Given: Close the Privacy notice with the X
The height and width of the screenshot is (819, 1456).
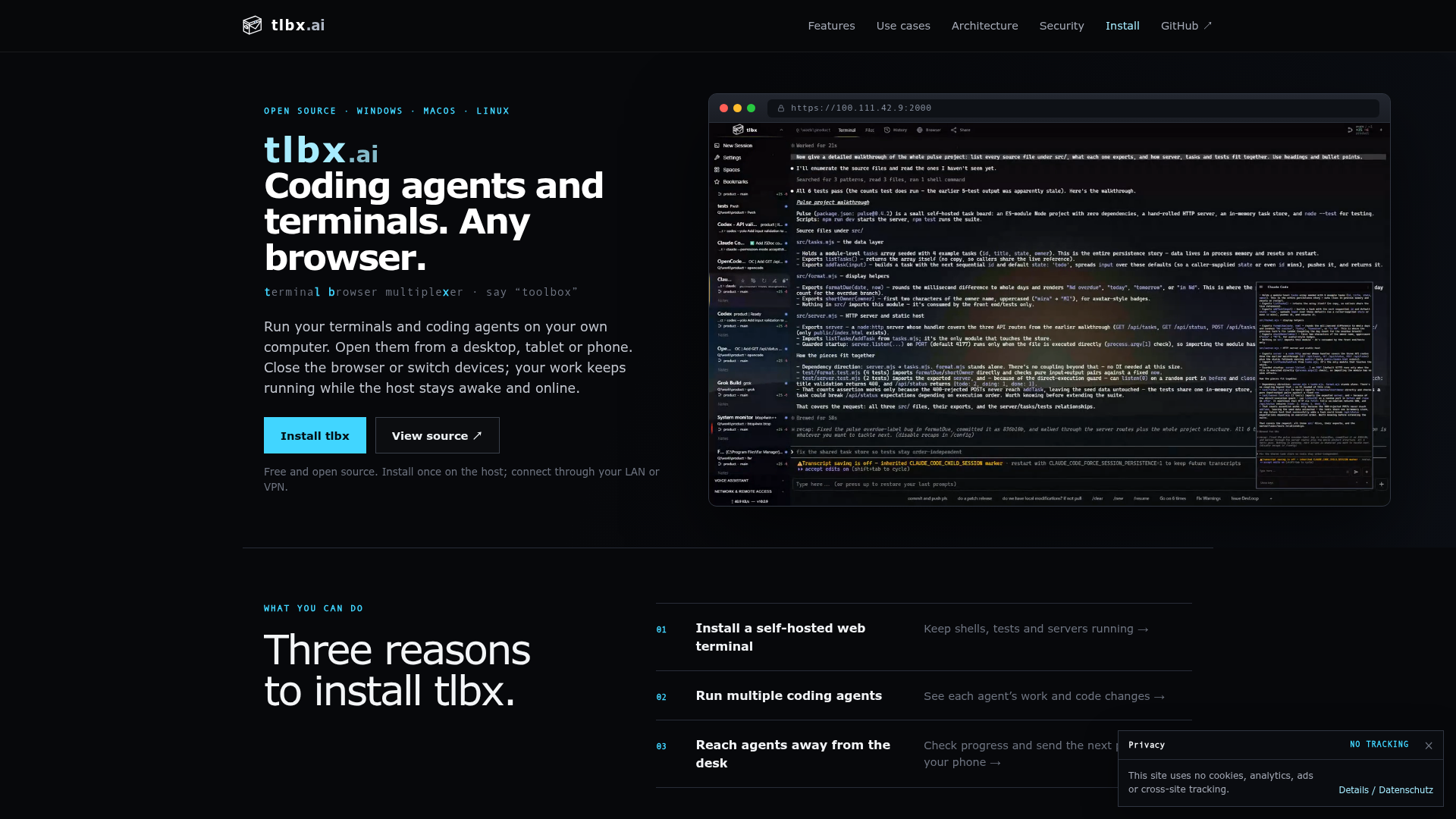Looking at the screenshot, I should point(1429,745).
